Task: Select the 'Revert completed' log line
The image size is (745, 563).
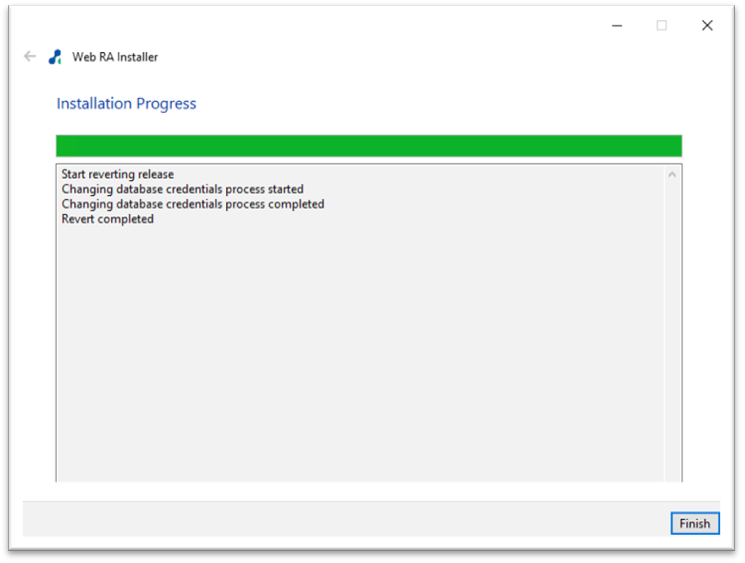Action: coord(107,219)
